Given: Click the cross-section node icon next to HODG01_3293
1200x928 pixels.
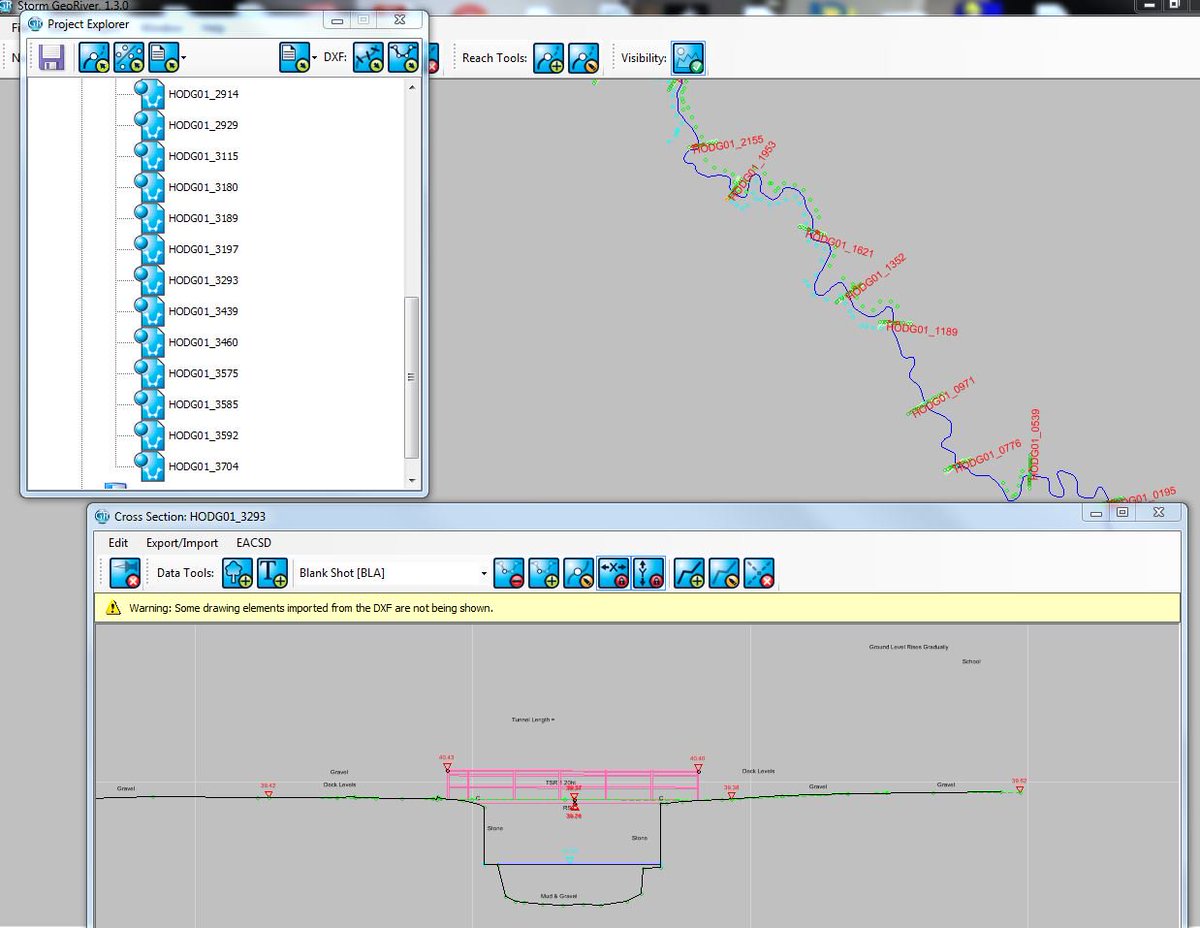Looking at the screenshot, I should (x=148, y=280).
